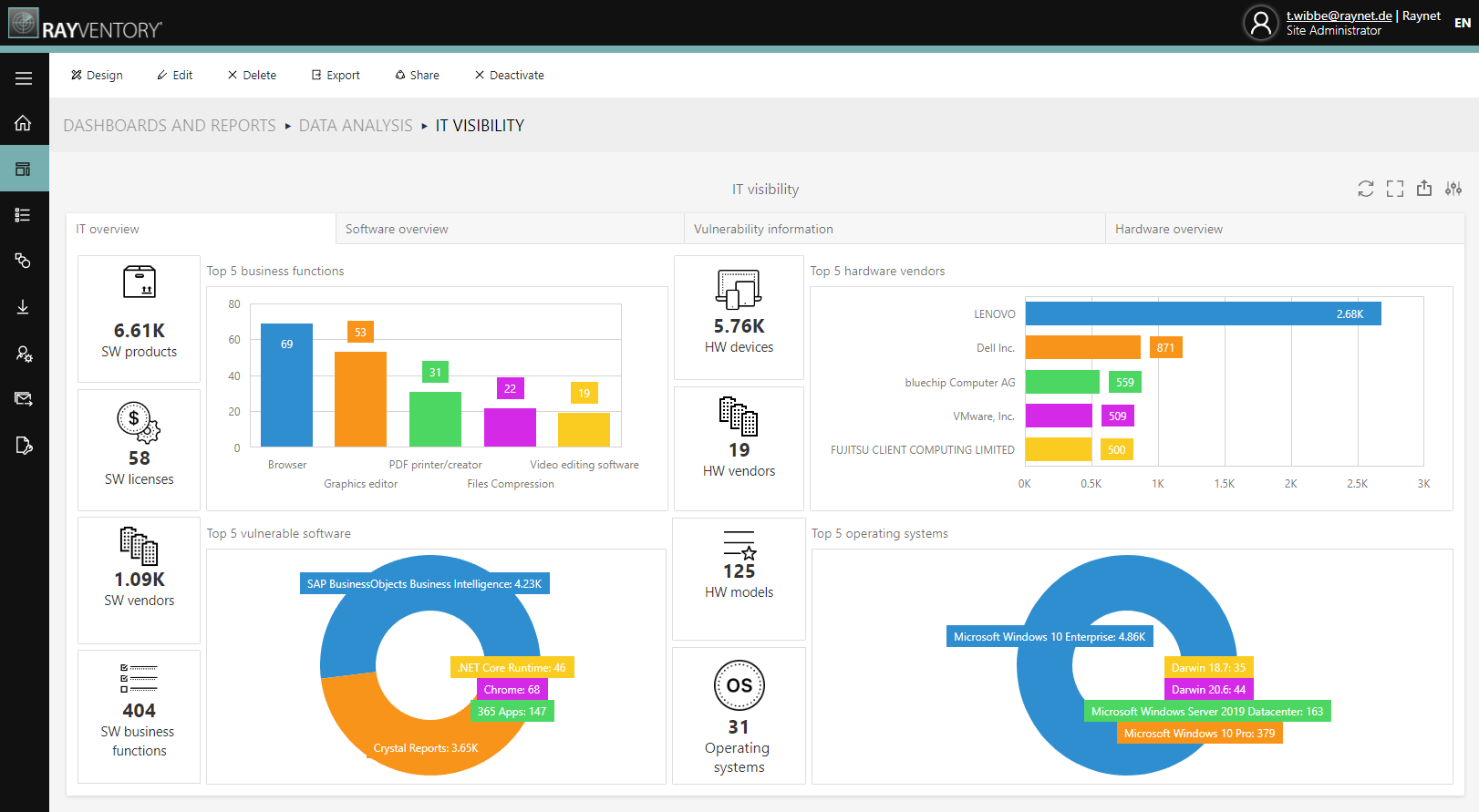Click the Crystal Reports: 3.65K label

426,748
